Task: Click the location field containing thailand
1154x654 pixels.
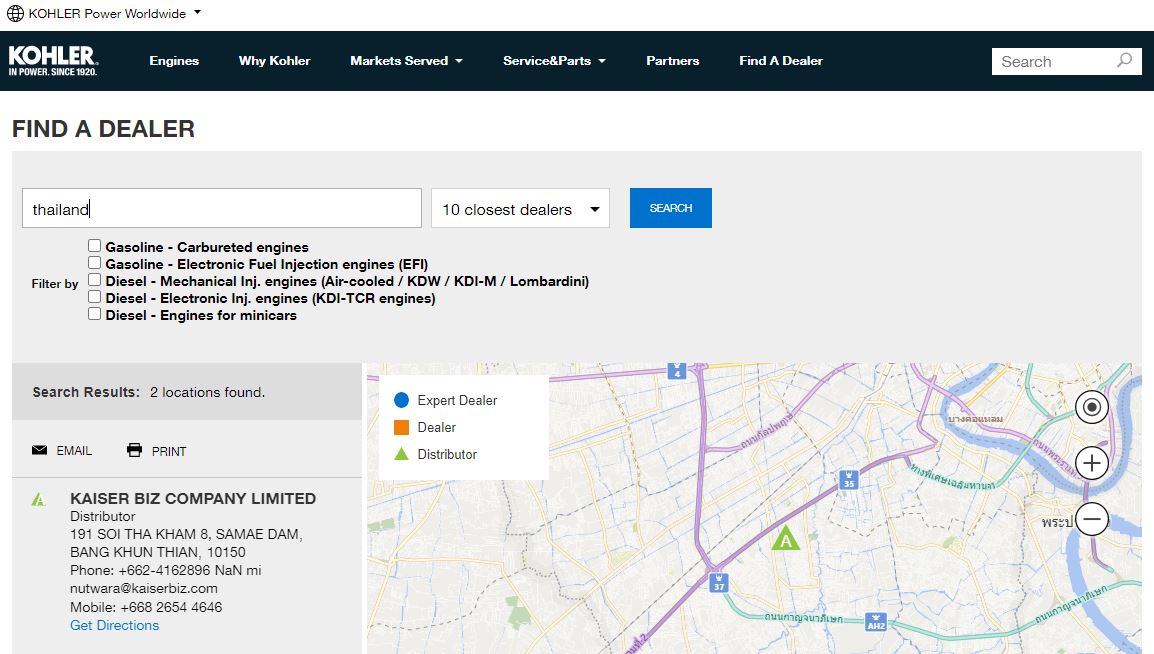Action: pyautogui.click(x=222, y=209)
